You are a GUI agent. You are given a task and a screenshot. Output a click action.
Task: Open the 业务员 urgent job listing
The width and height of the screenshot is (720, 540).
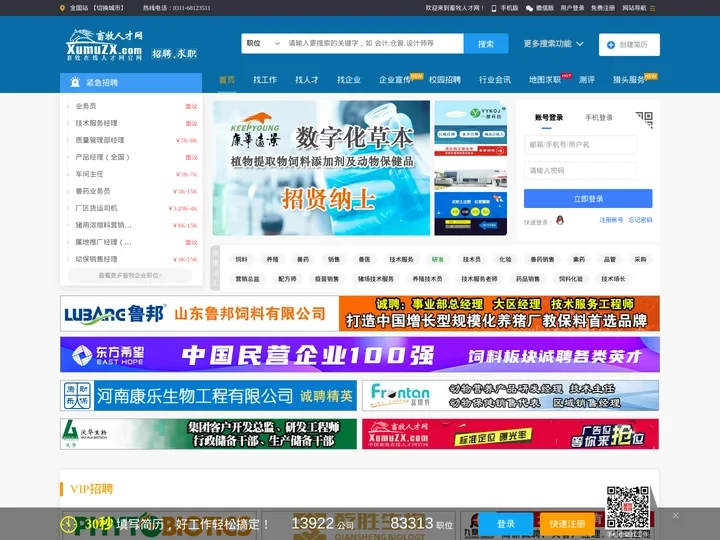click(x=86, y=106)
